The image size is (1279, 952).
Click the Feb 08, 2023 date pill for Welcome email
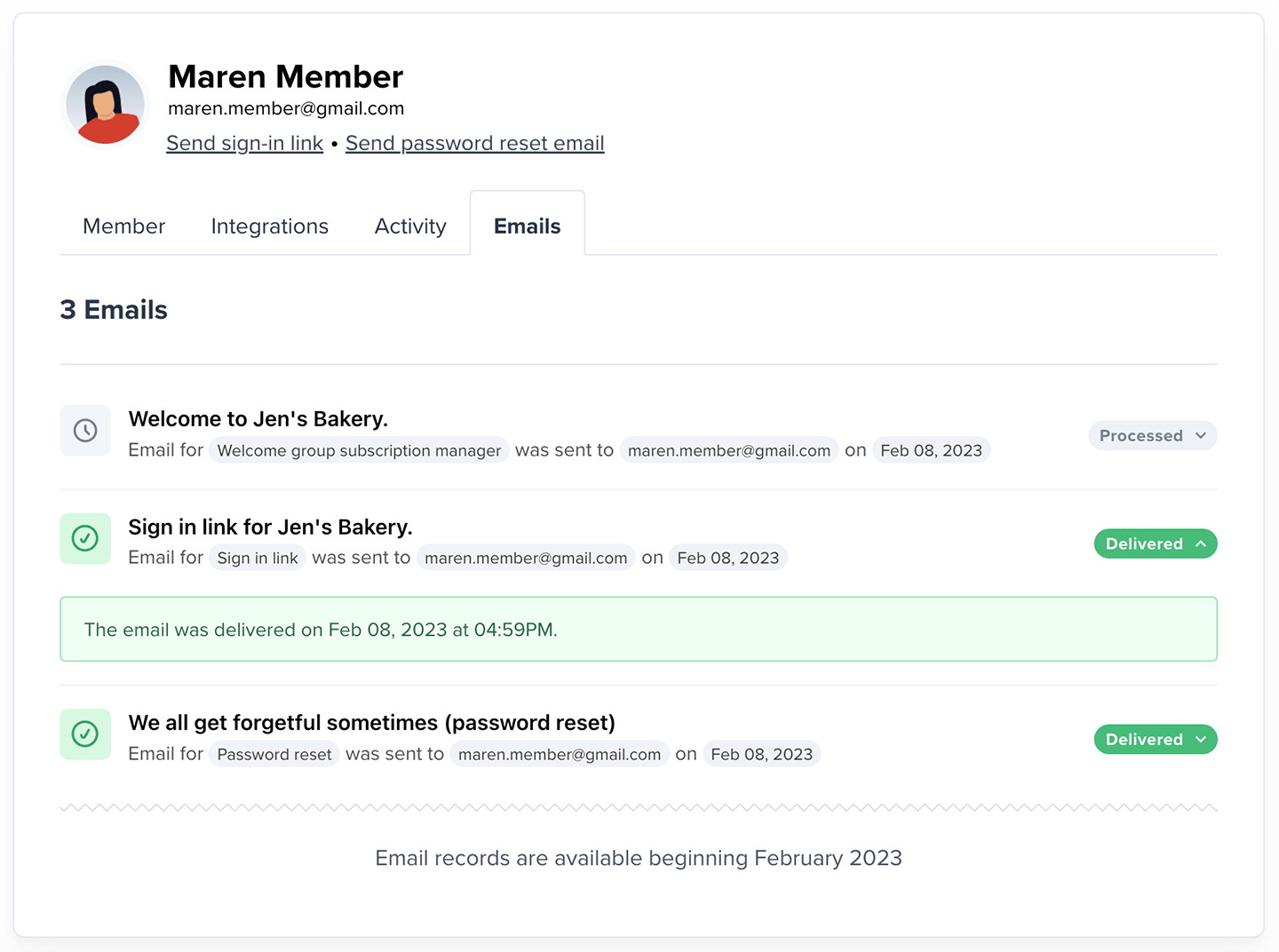pos(931,450)
